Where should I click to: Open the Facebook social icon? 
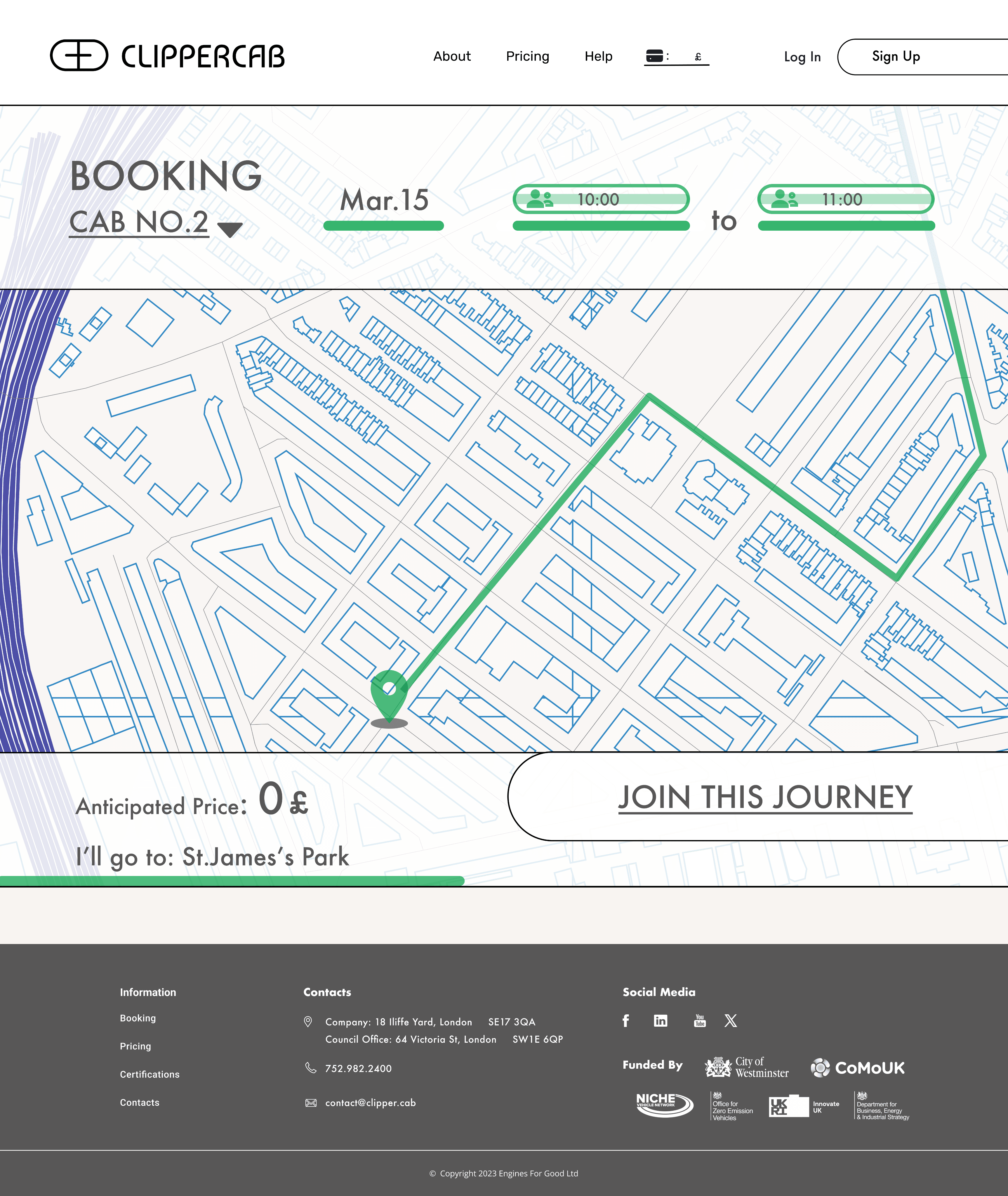(626, 1021)
